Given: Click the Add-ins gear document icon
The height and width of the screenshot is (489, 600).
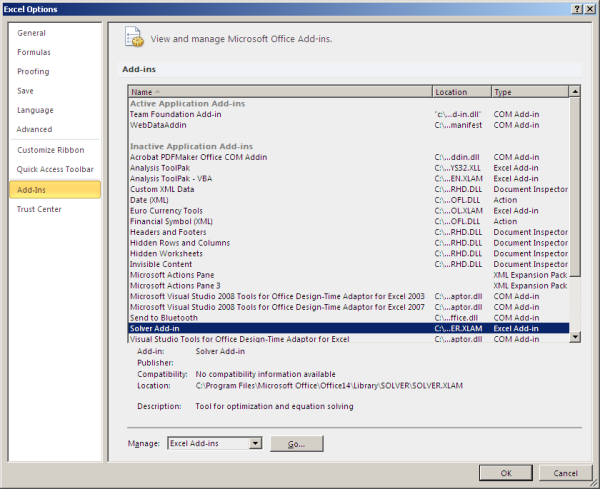Looking at the screenshot, I should pyautogui.click(x=134, y=37).
